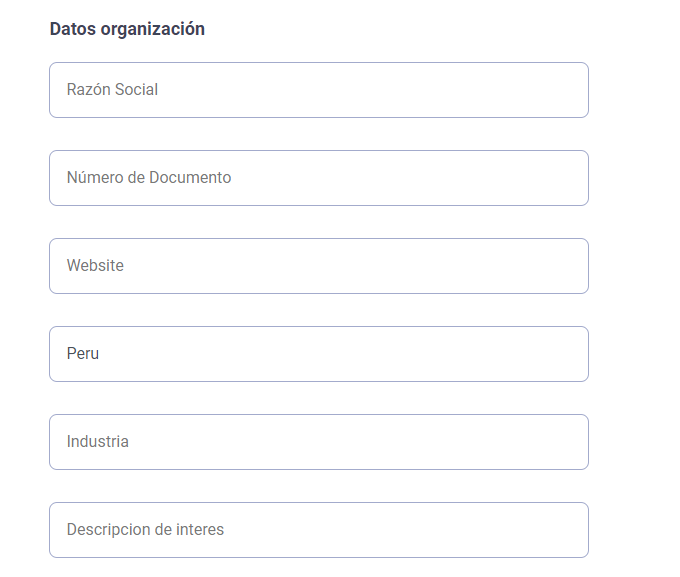The height and width of the screenshot is (577, 680).
Task: Click the Razón Social input field
Action: point(318,90)
